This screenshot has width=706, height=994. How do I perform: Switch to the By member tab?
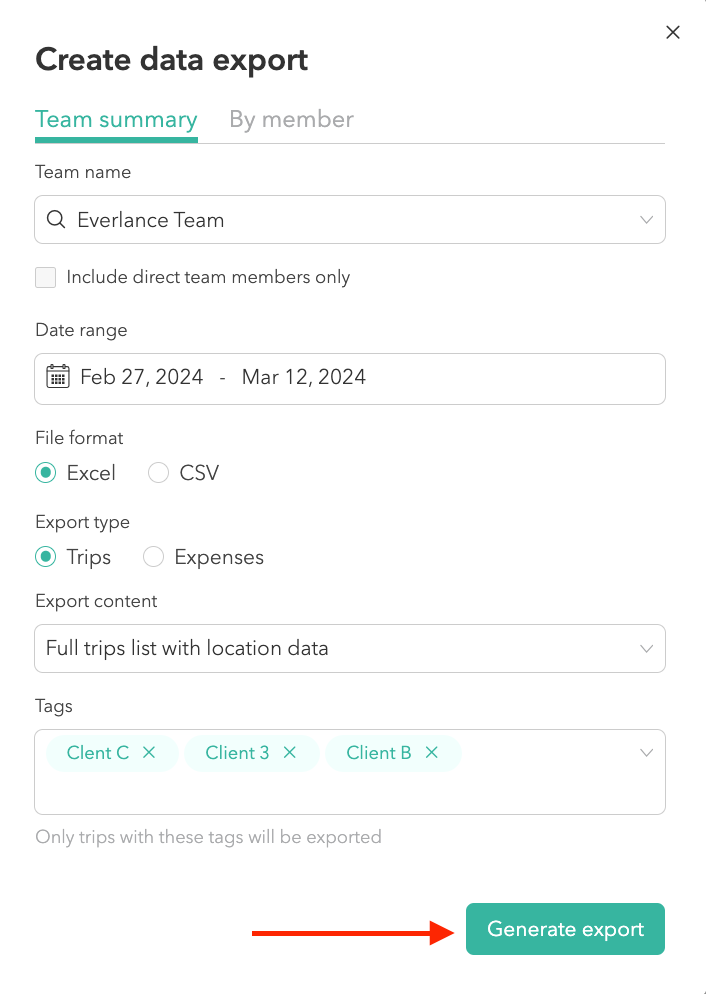[x=291, y=119]
